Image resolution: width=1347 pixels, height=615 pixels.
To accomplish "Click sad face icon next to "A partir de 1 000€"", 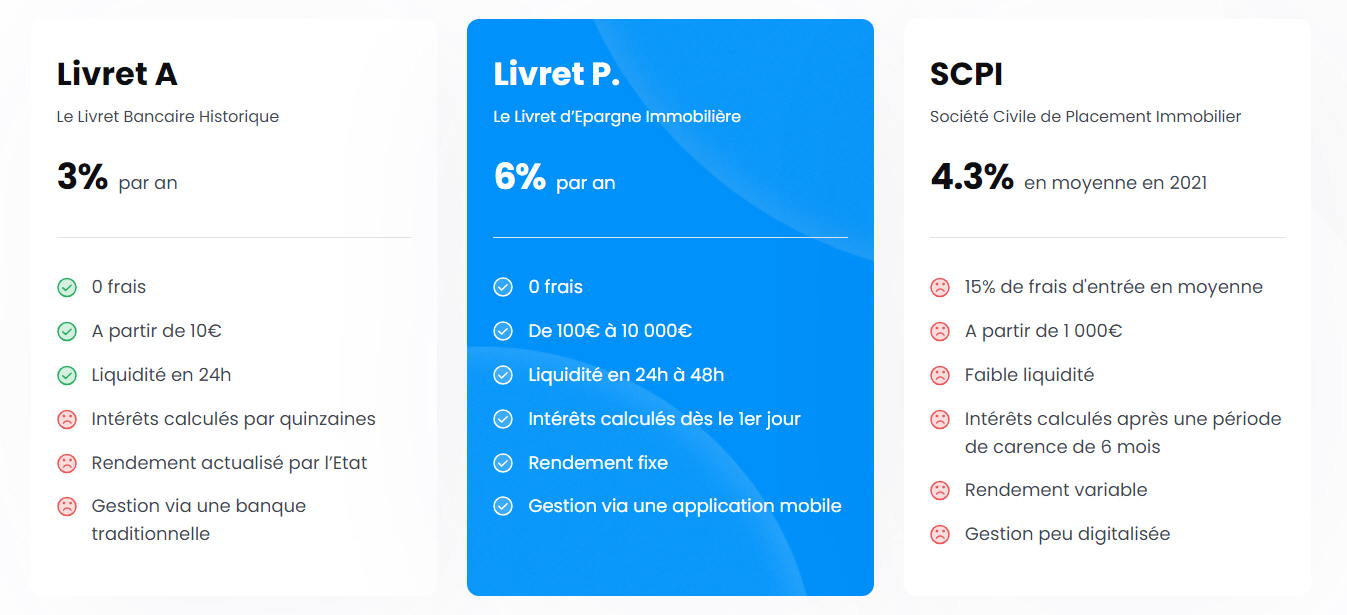I will tap(940, 331).
